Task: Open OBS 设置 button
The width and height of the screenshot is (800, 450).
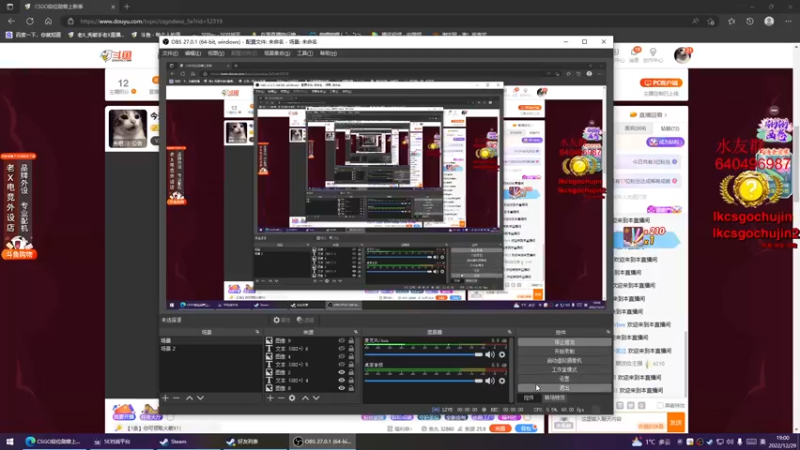Action: (564, 379)
